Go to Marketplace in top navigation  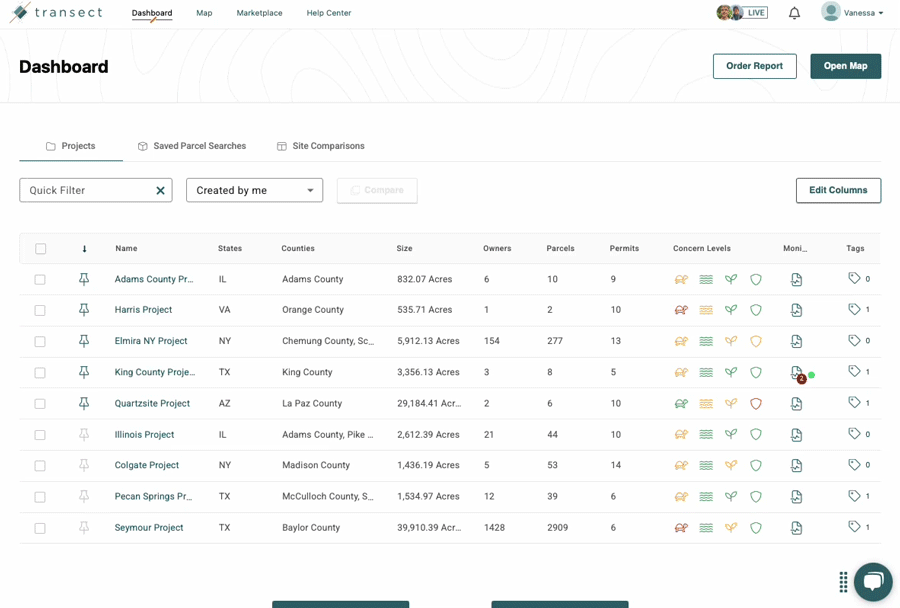[259, 13]
